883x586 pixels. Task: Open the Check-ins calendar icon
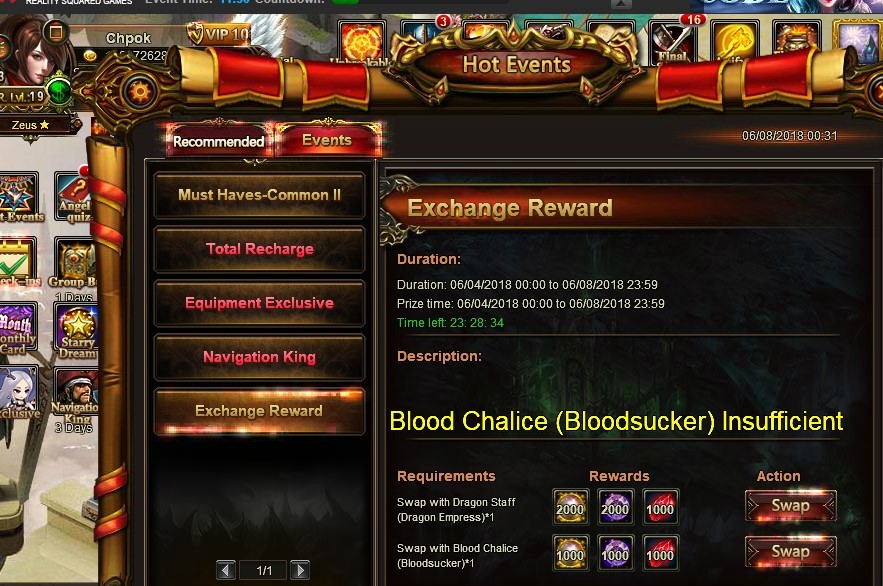18,262
